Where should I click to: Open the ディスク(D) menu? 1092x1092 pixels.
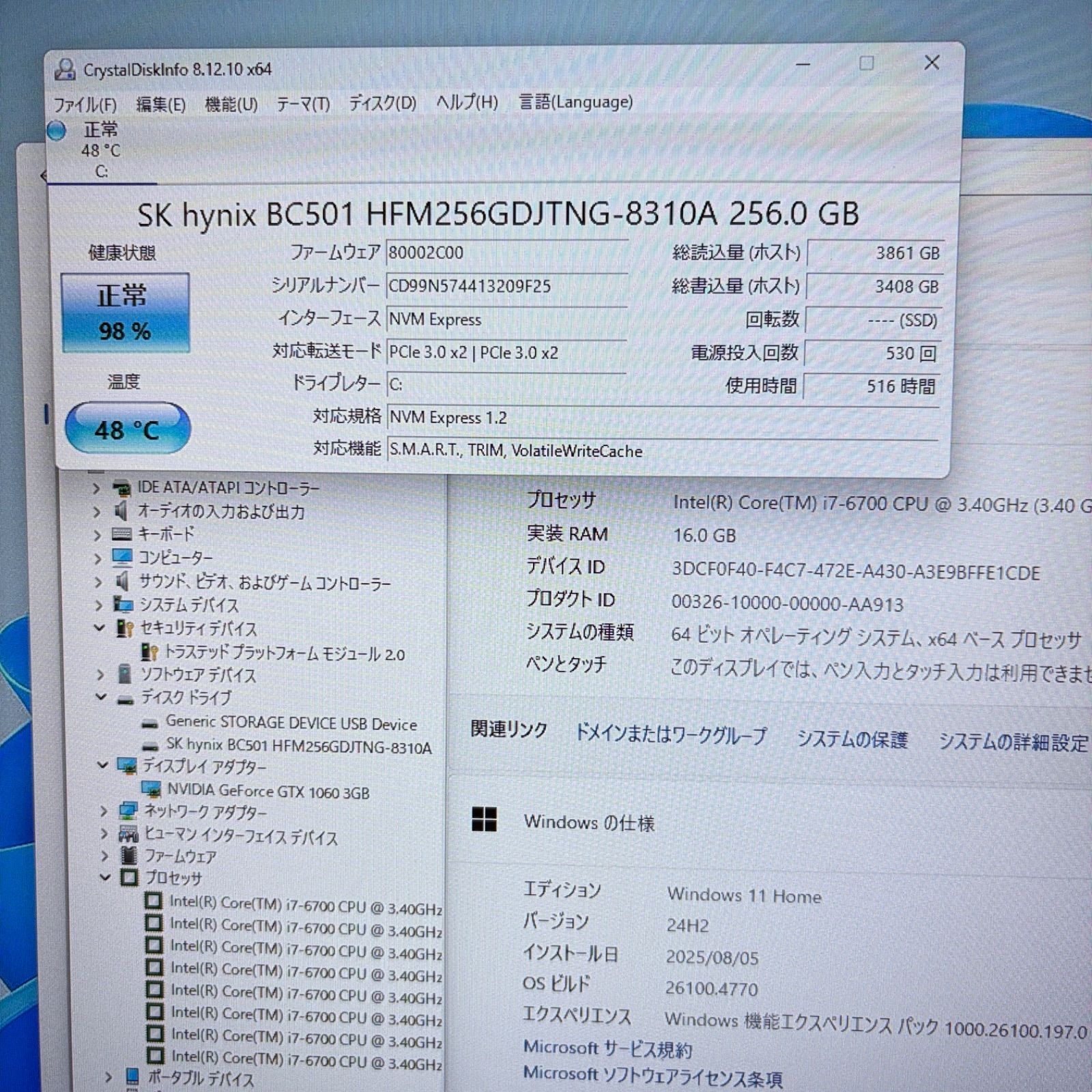[x=382, y=103]
